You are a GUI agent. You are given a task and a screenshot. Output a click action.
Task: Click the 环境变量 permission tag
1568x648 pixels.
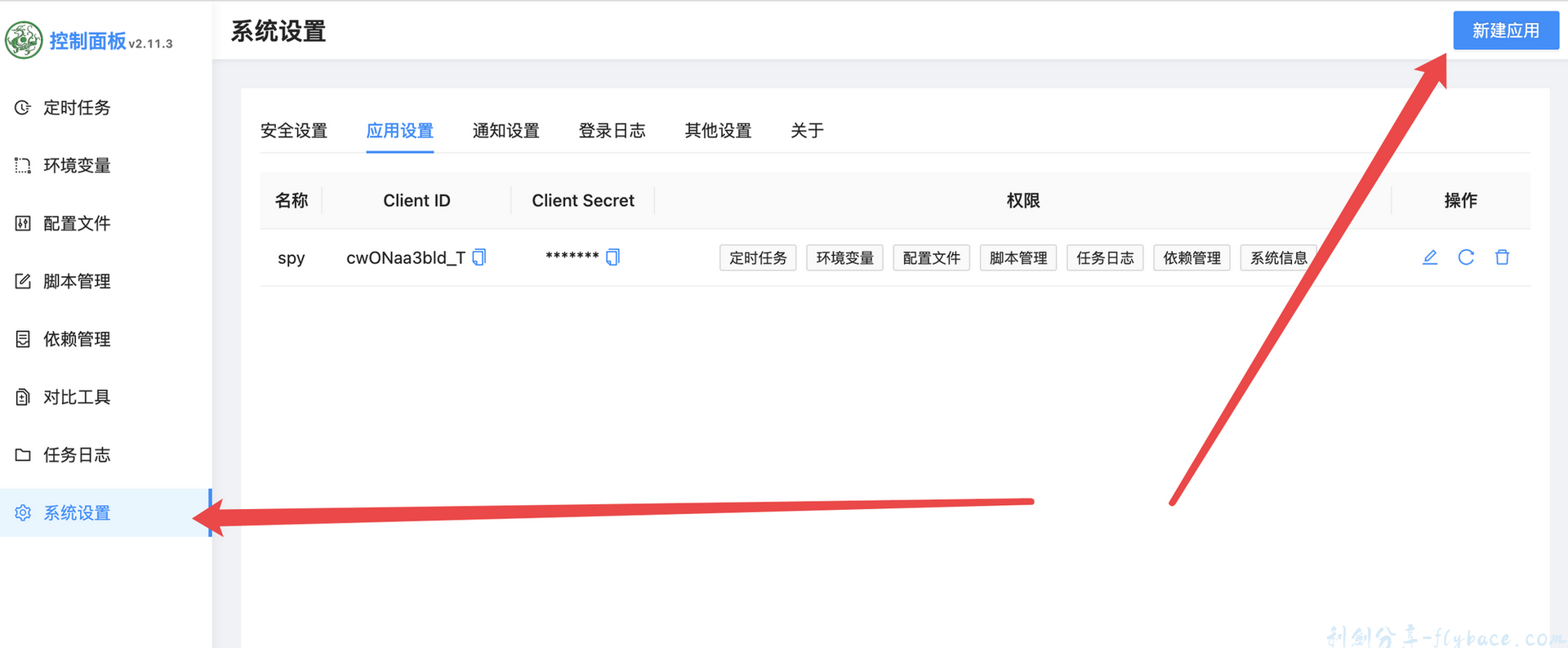(844, 258)
